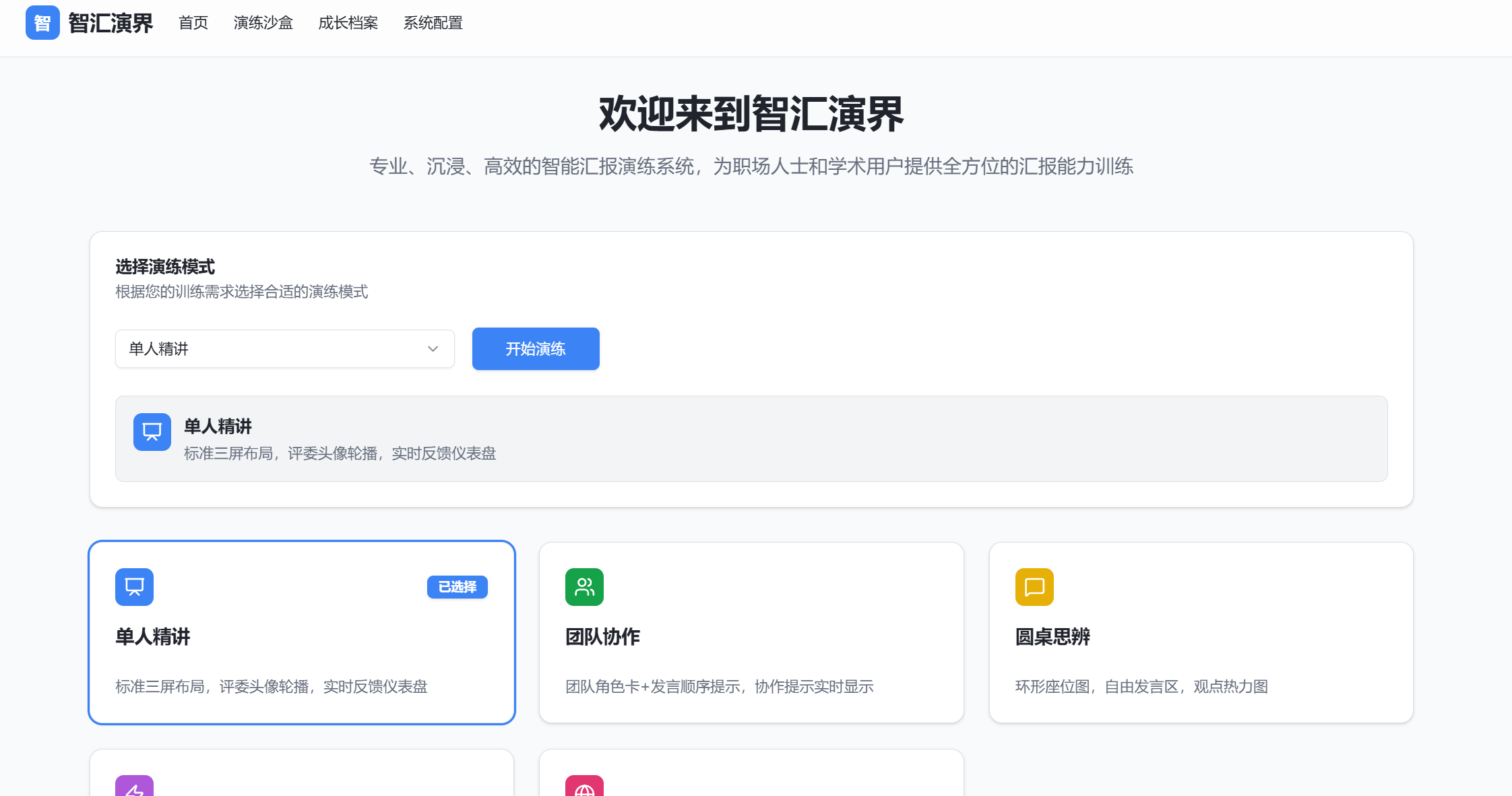Switch to 成长档案 page
The width and height of the screenshot is (1512, 796).
(348, 23)
